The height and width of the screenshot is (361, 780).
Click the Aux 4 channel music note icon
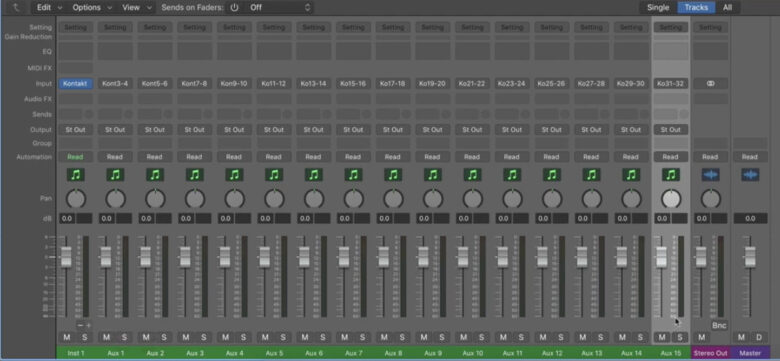[234, 175]
